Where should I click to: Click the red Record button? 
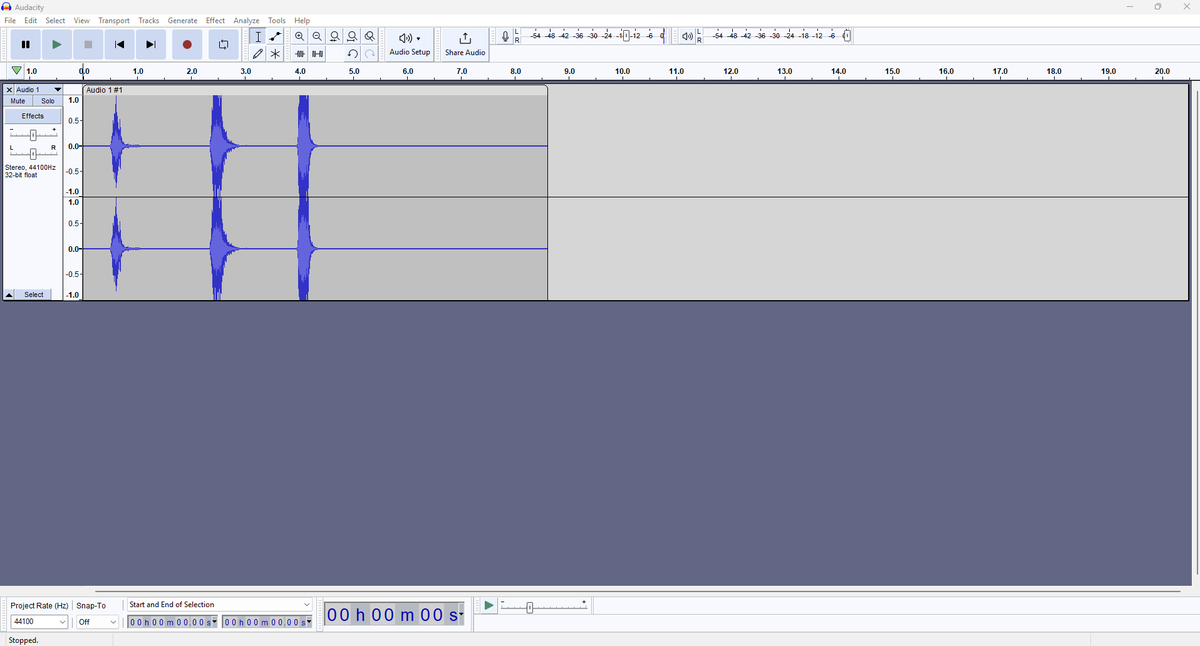tap(187, 44)
